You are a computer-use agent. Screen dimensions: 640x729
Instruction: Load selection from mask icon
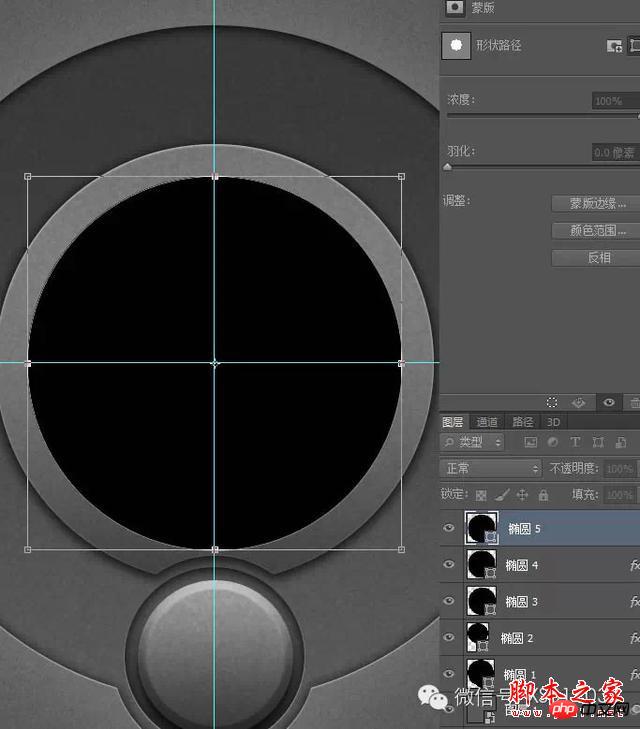click(552, 402)
